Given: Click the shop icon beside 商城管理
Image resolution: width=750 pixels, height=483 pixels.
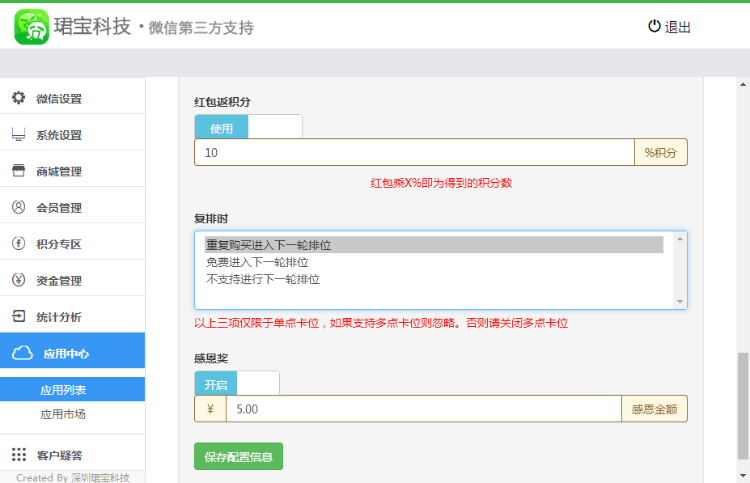Looking at the screenshot, I should pos(19,171).
